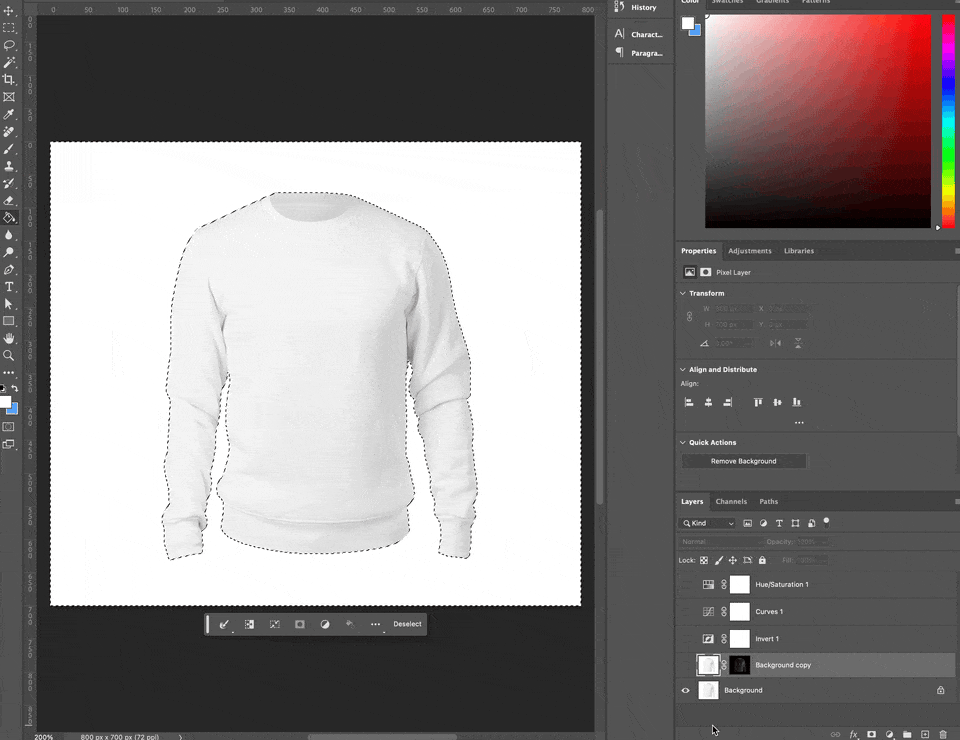The width and height of the screenshot is (960, 740).
Task: Select the Rectangular Marquee tool
Action: 9,28
